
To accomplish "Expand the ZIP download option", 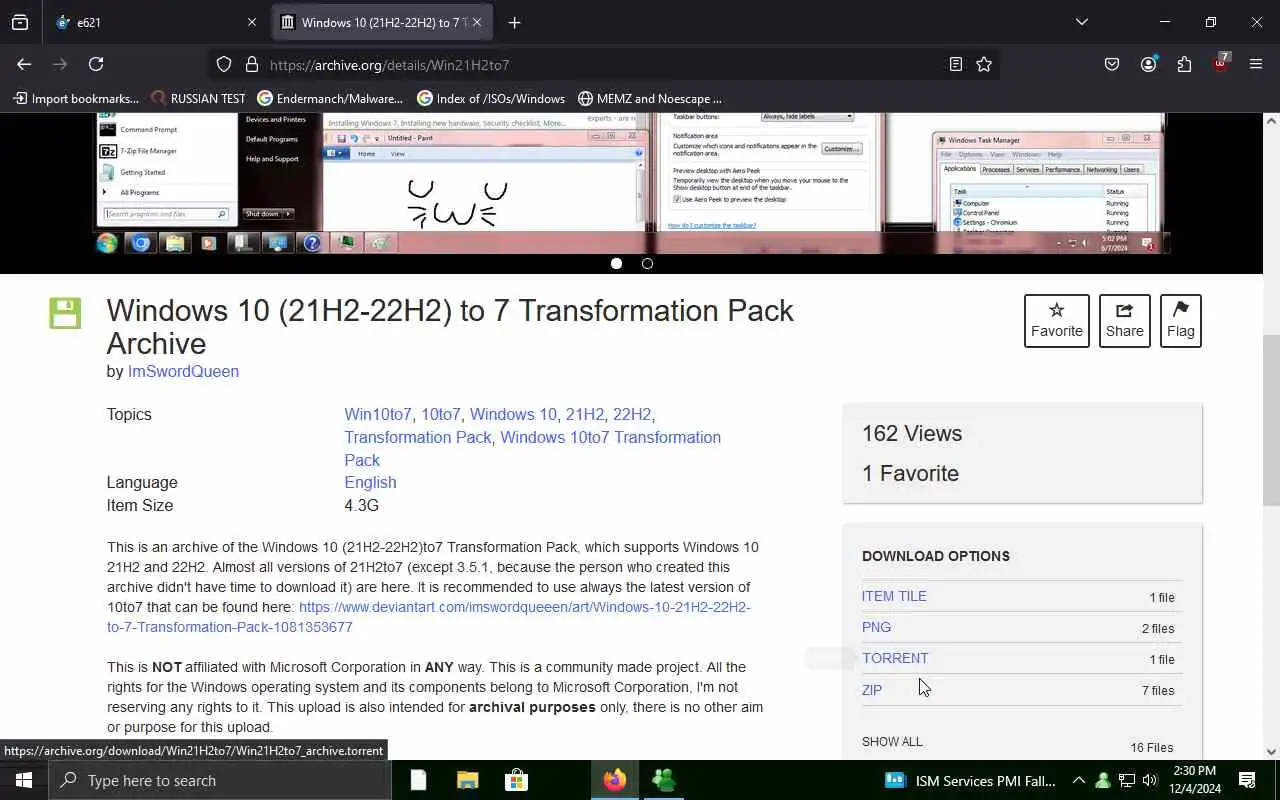I will pos(872,690).
